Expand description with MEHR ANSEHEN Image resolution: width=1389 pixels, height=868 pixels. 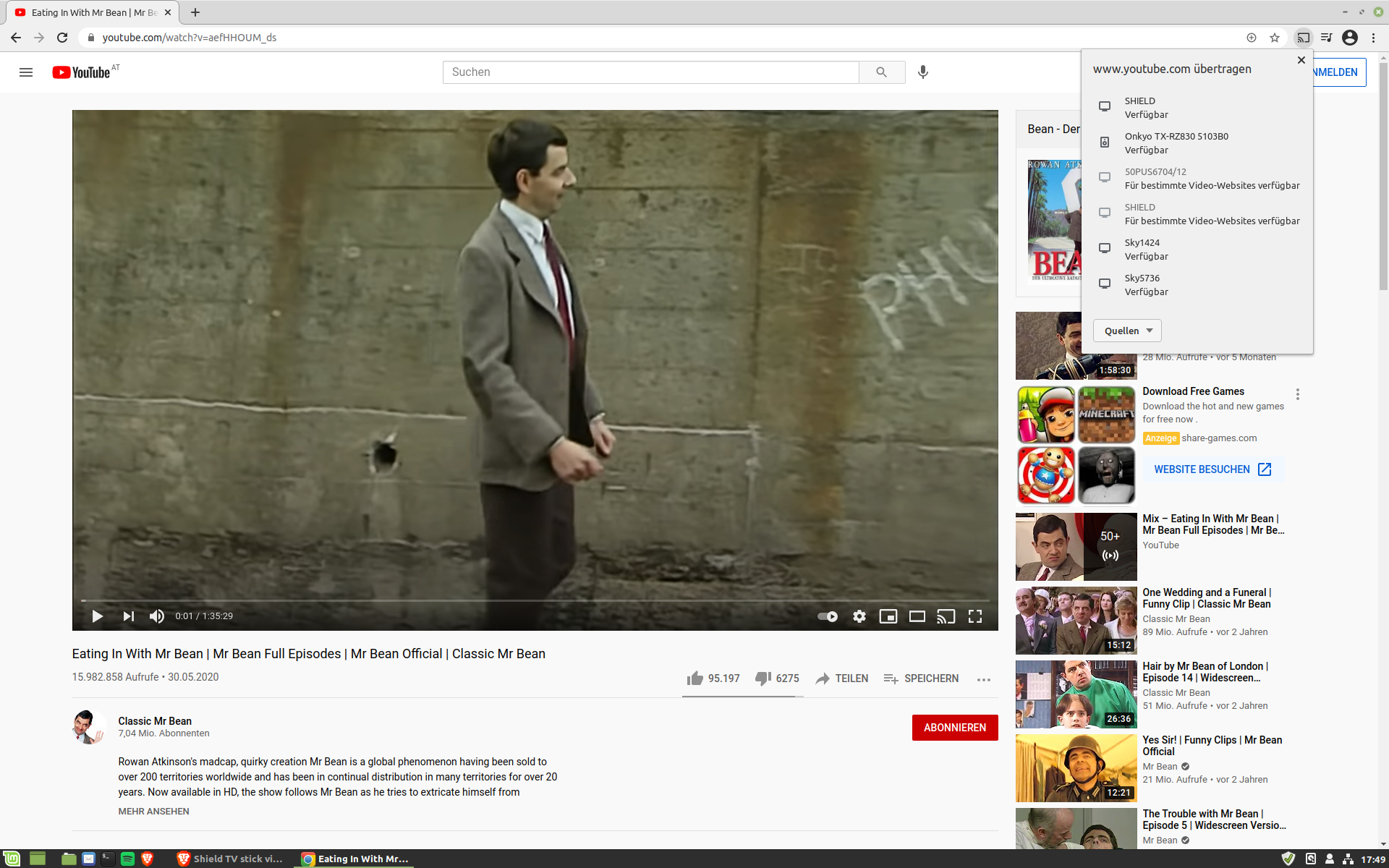coord(153,812)
